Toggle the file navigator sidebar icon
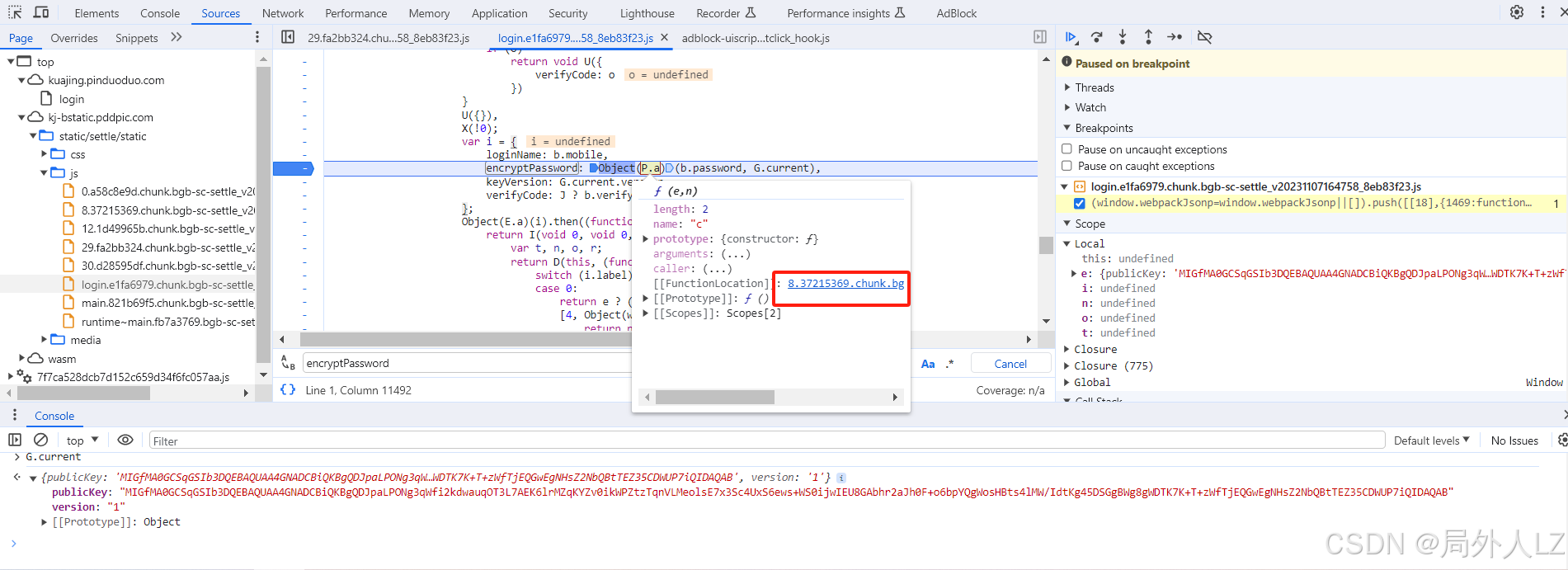Image resolution: width=1568 pixels, height=570 pixels. tap(288, 37)
